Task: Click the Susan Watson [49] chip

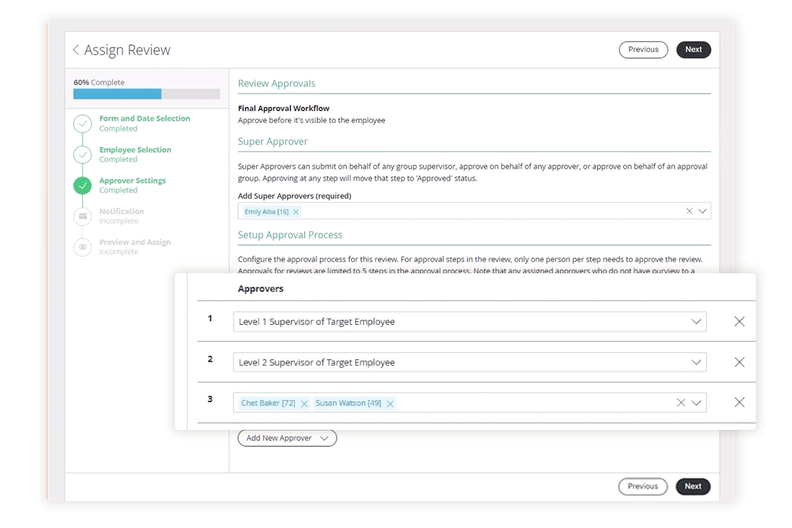Action: [x=354, y=403]
